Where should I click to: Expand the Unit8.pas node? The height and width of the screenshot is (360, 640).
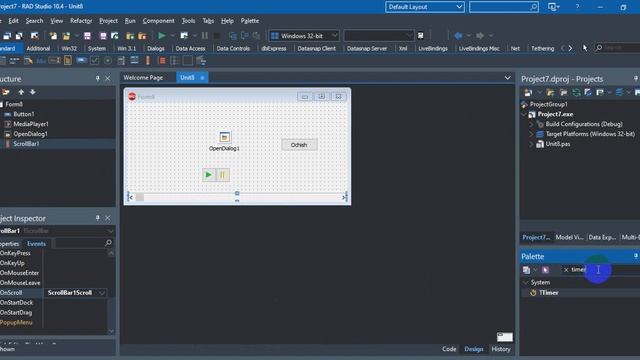click(531, 144)
